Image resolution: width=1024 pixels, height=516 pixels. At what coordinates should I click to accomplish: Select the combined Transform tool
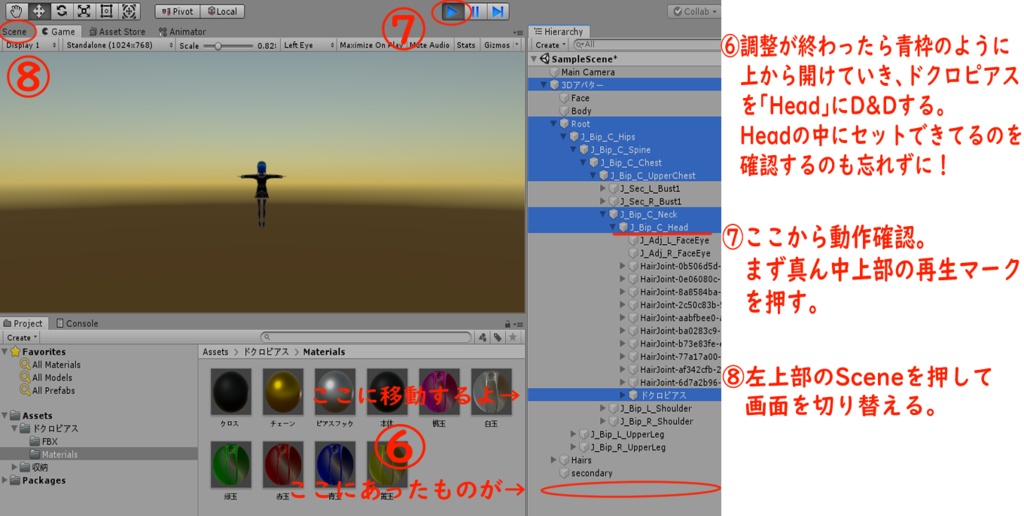pyautogui.click(x=129, y=10)
